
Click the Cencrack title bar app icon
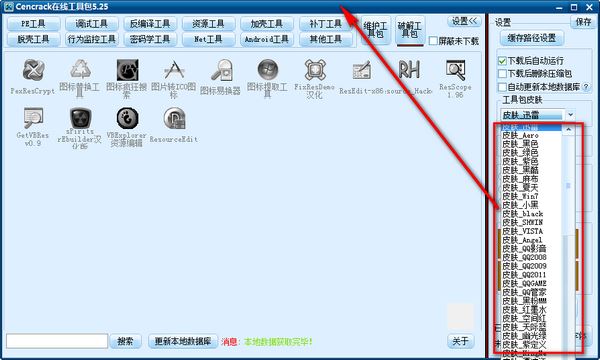[8, 7]
